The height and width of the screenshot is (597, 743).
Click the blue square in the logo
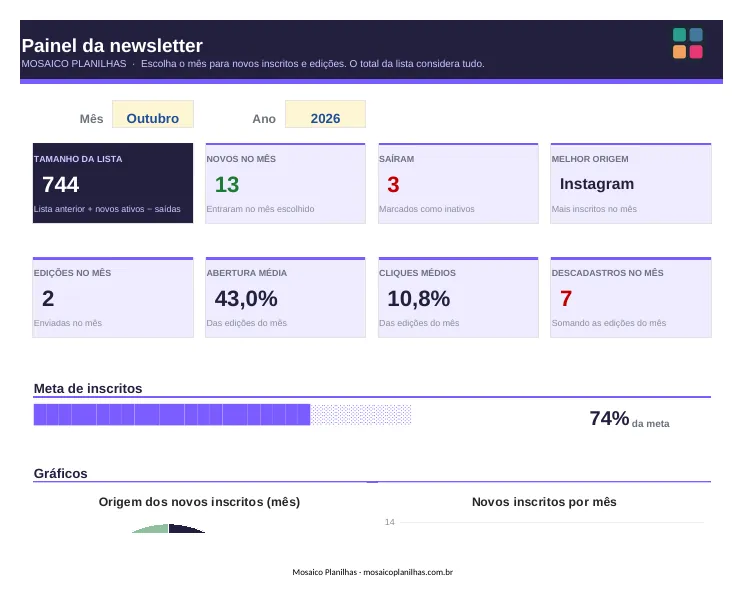click(696, 35)
